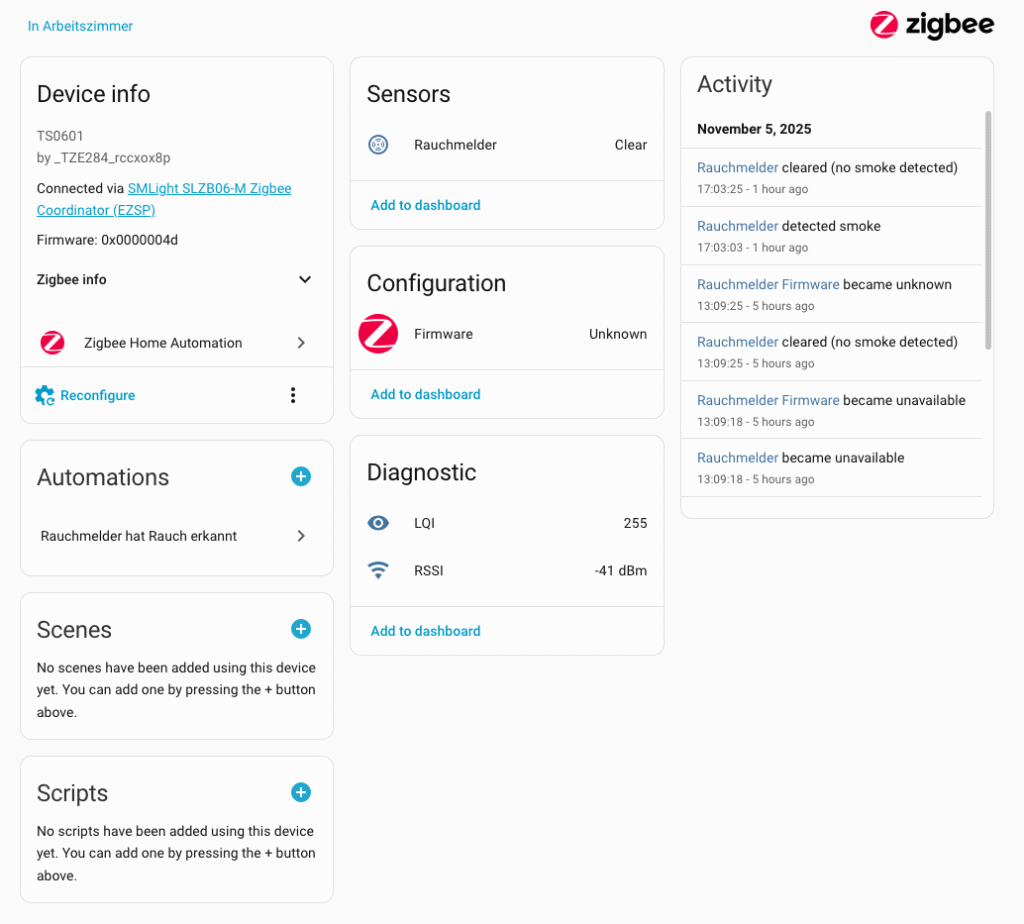Add Diagnostic card to dashboard
The image size is (1024, 924).
click(425, 631)
